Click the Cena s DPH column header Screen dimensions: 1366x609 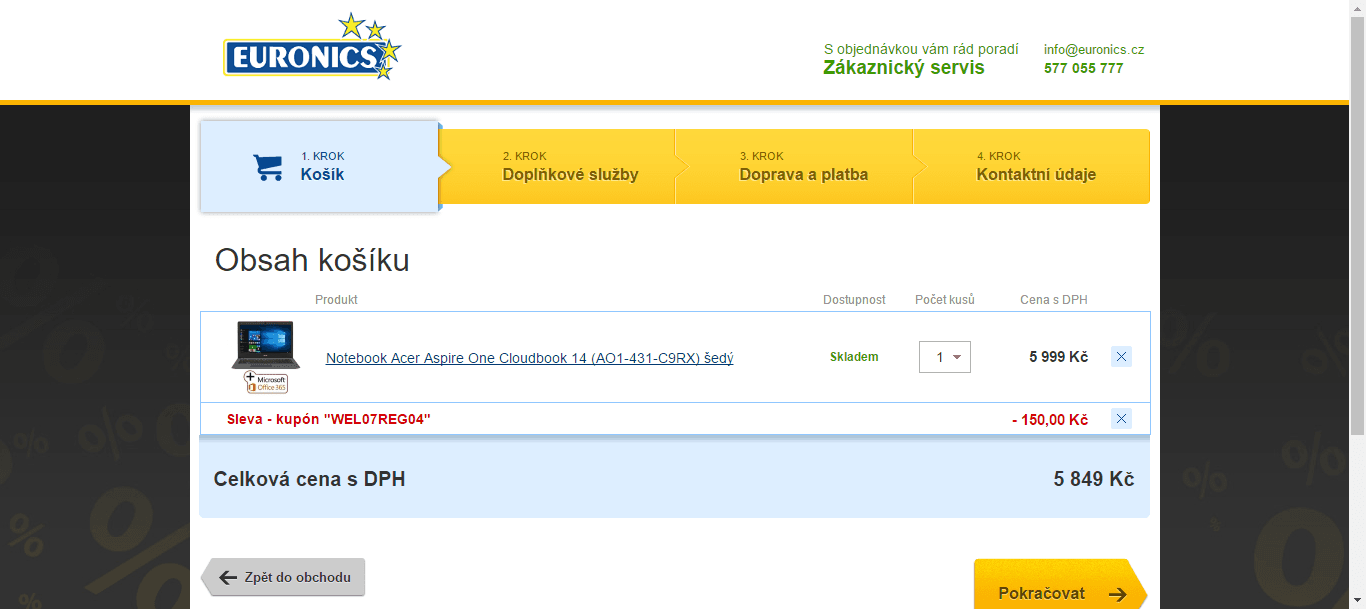[x=1054, y=300]
